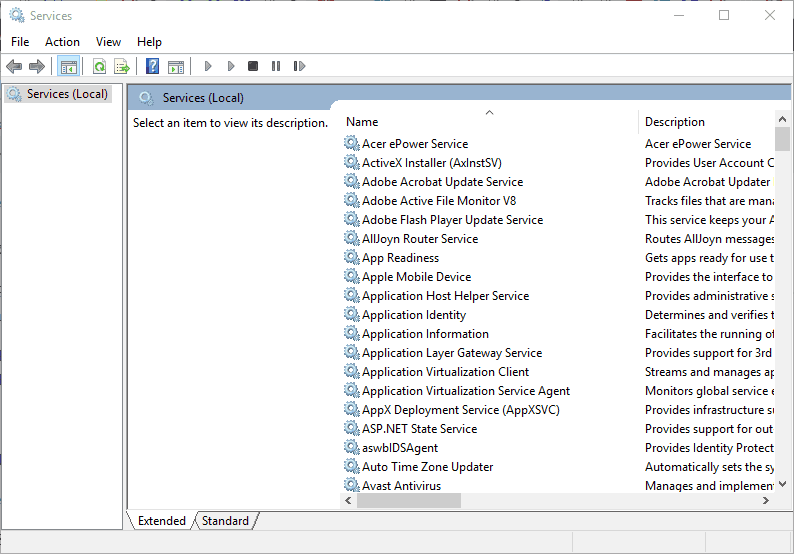Click the horizontal scrollbar right arrow
The image size is (794, 554).
tap(766, 500)
